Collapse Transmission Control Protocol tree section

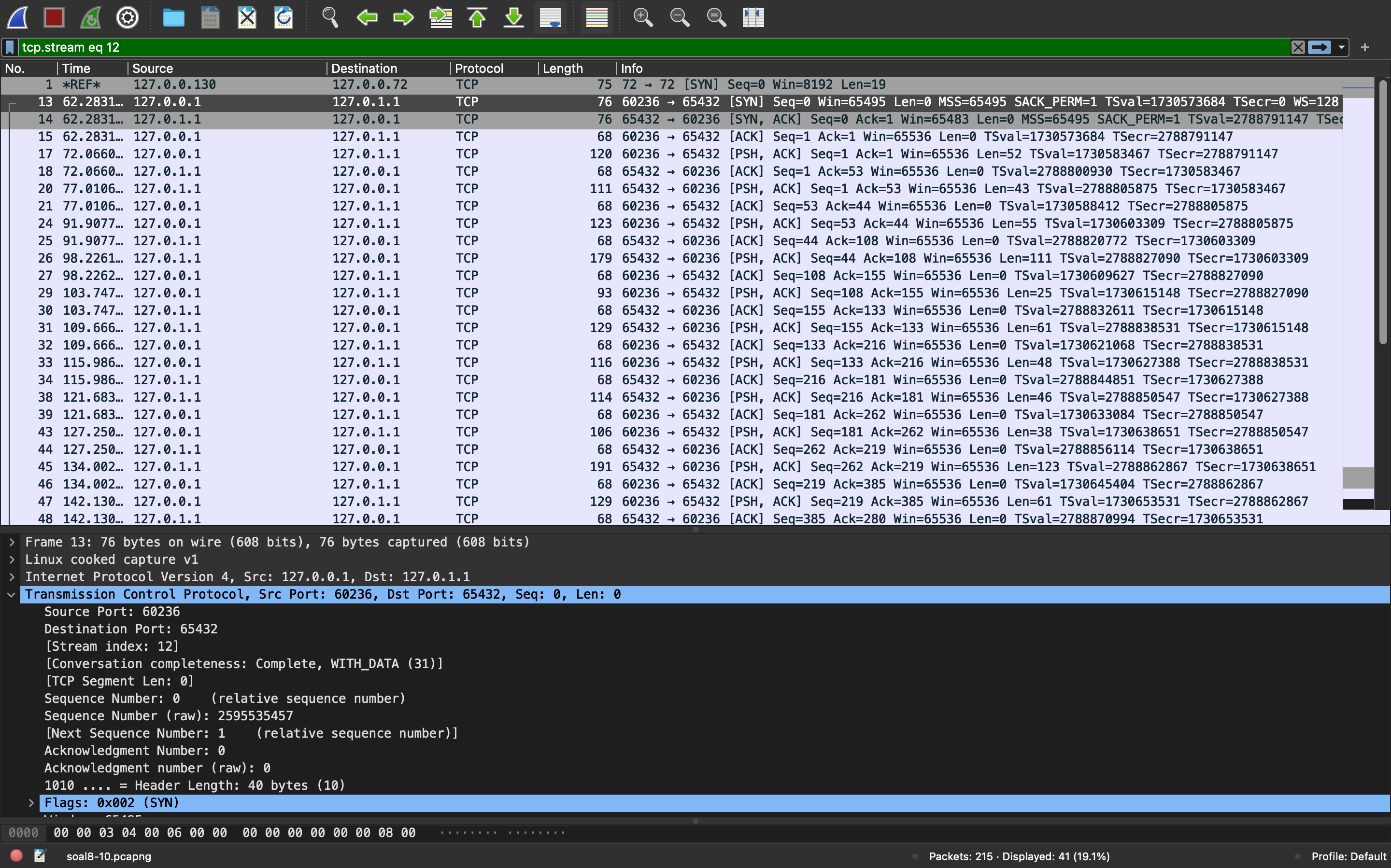(12, 594)
